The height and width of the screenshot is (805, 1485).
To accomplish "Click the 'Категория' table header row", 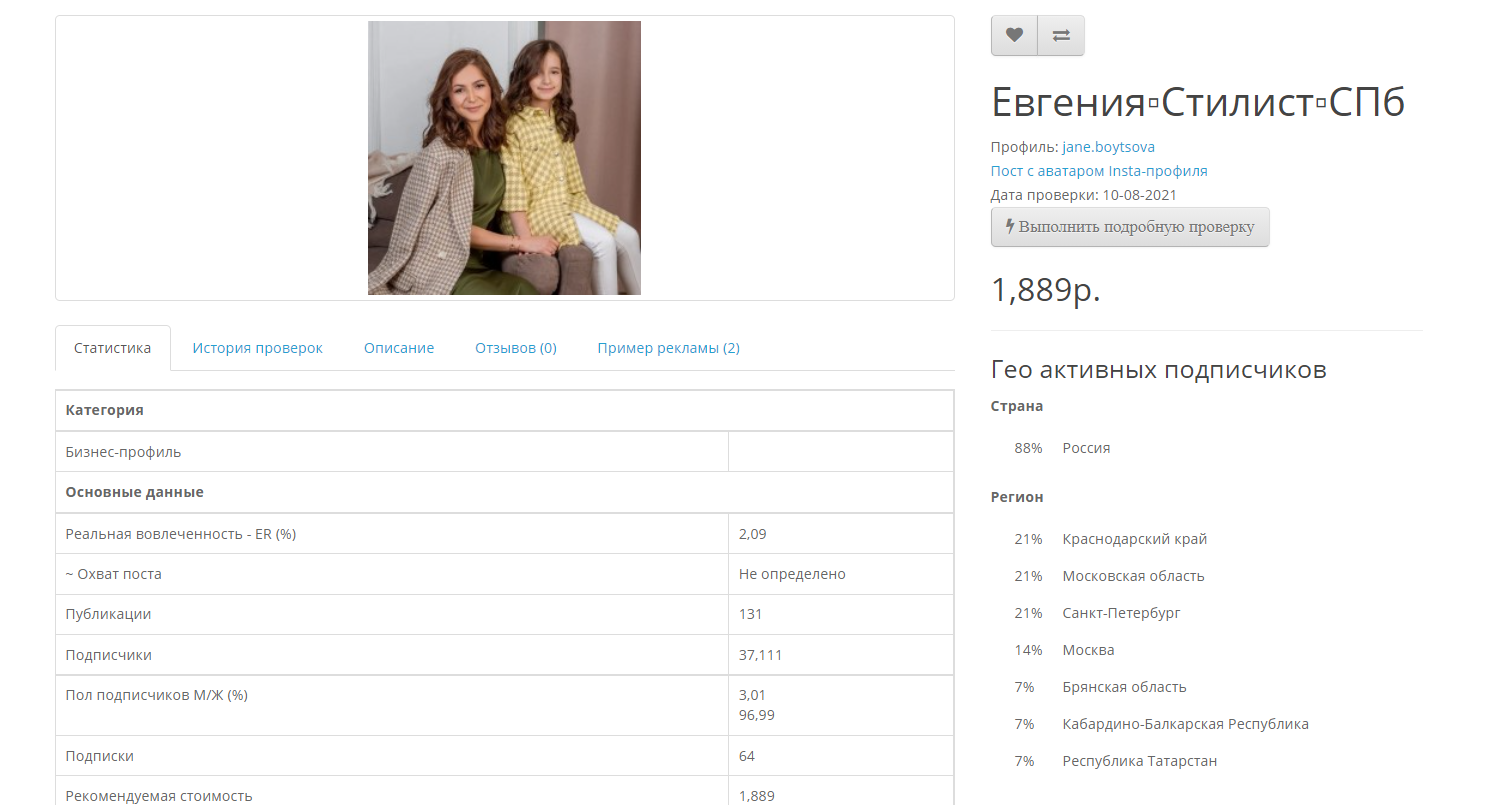I will (505, 410).
